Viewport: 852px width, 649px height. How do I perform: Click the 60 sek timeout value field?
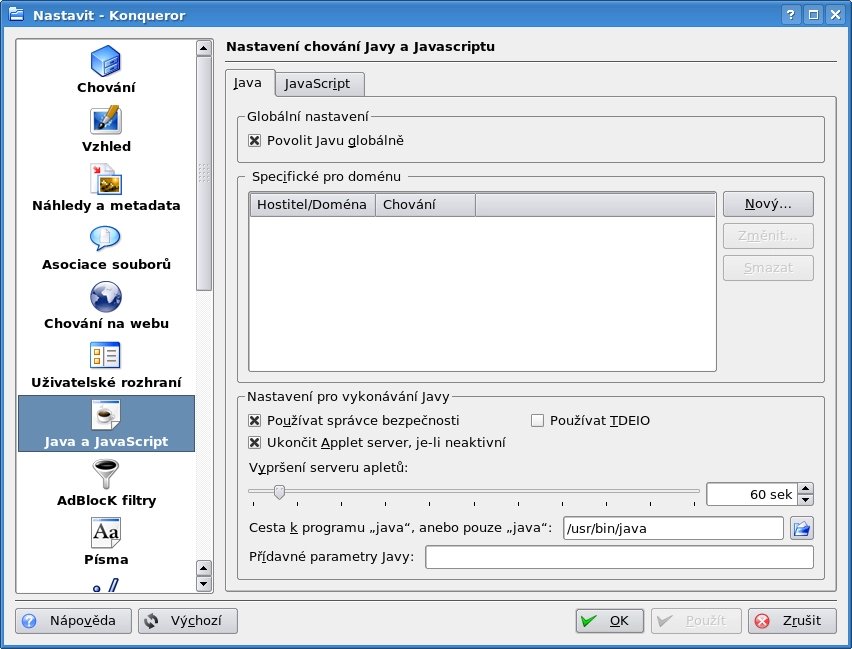[752, 495]
